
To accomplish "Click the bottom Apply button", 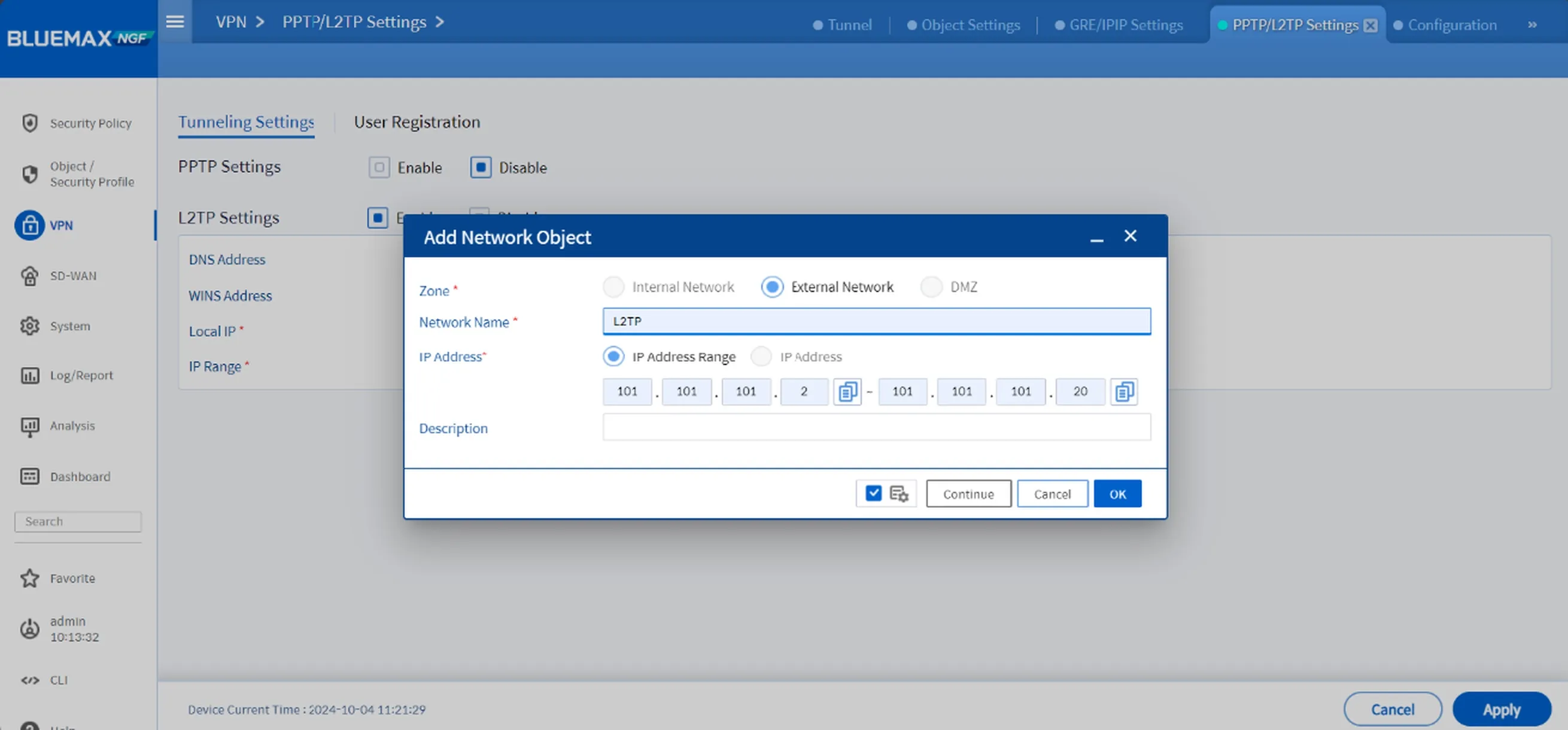I will (x=1502, y=709).
